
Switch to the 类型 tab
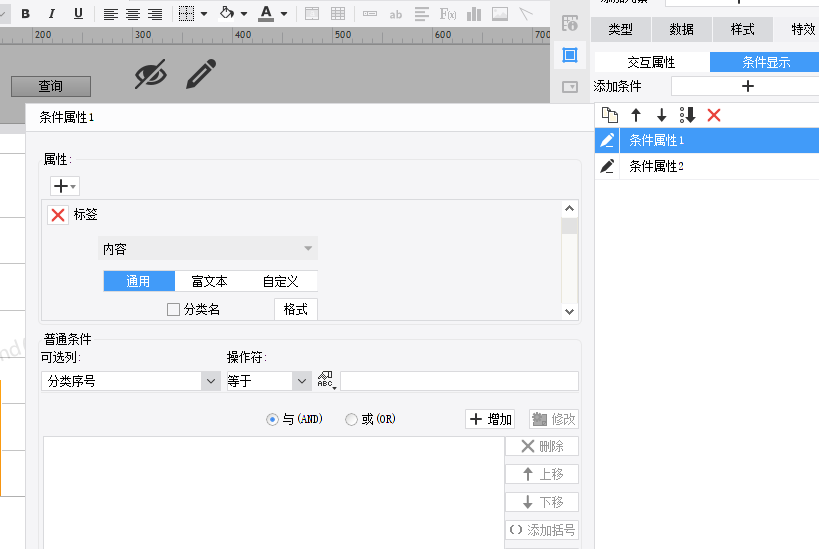point(621,29)
